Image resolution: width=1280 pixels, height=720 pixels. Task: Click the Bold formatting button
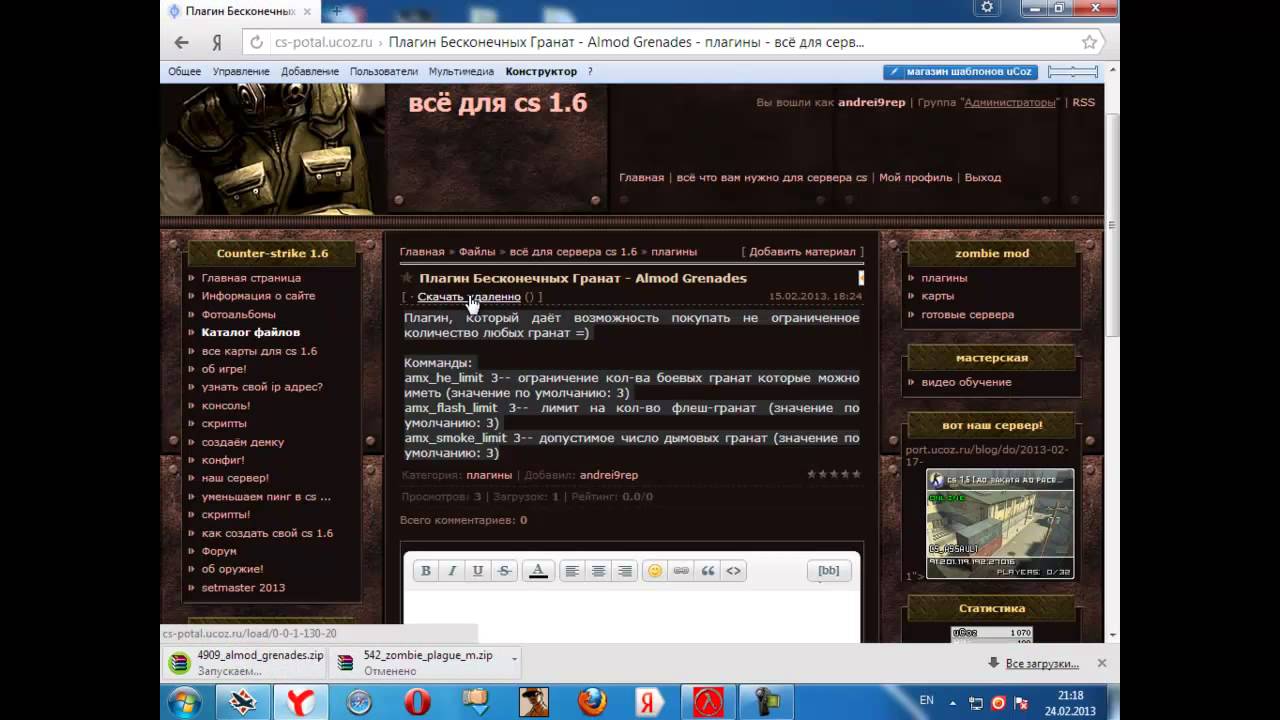426,571
